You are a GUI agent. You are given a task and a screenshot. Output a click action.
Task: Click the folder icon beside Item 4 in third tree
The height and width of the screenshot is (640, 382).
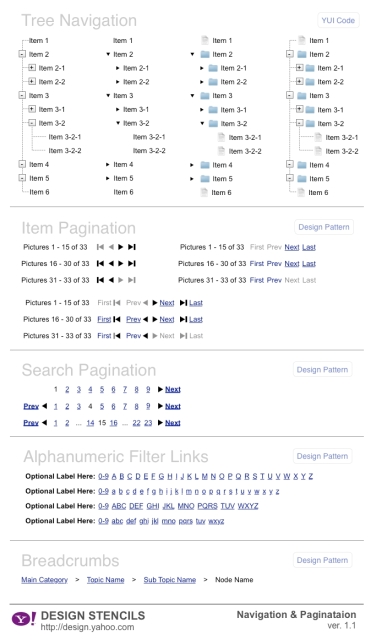click(x=205, y=165)
